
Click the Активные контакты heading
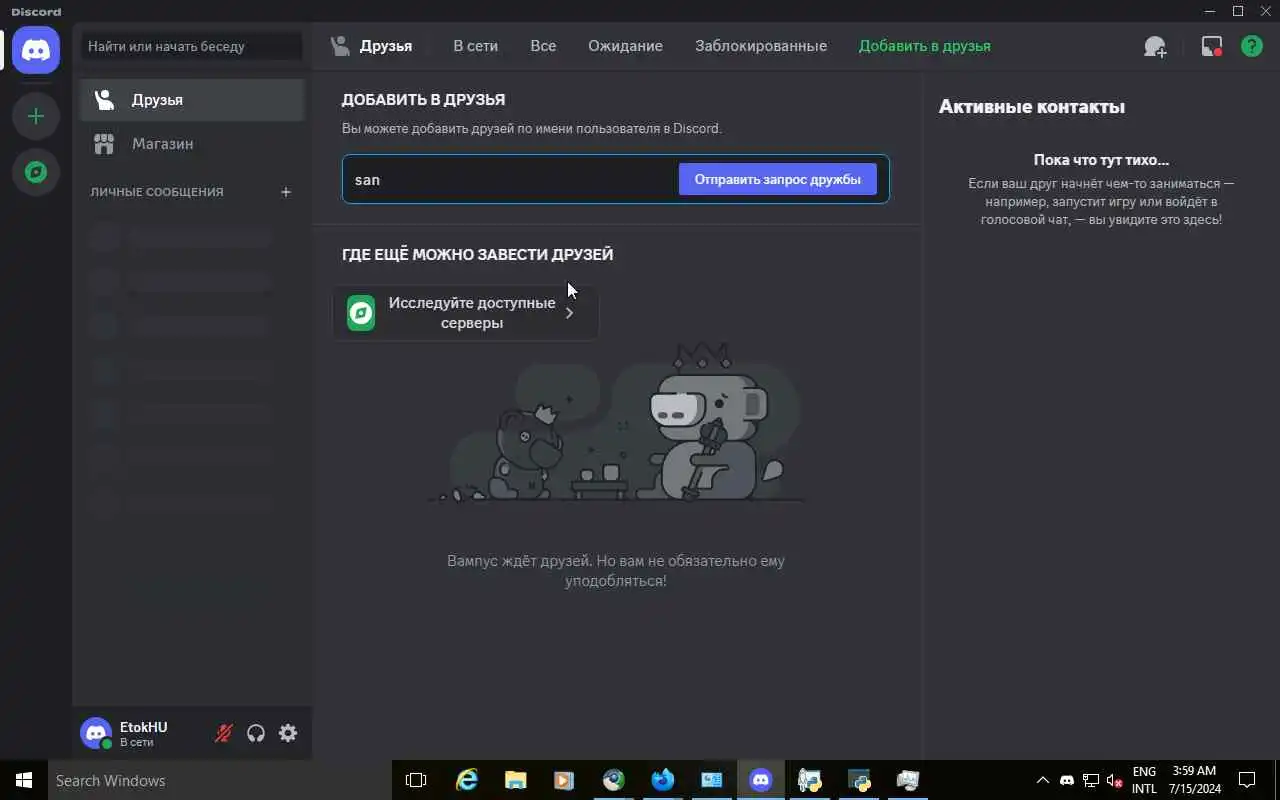point(1032,107)
